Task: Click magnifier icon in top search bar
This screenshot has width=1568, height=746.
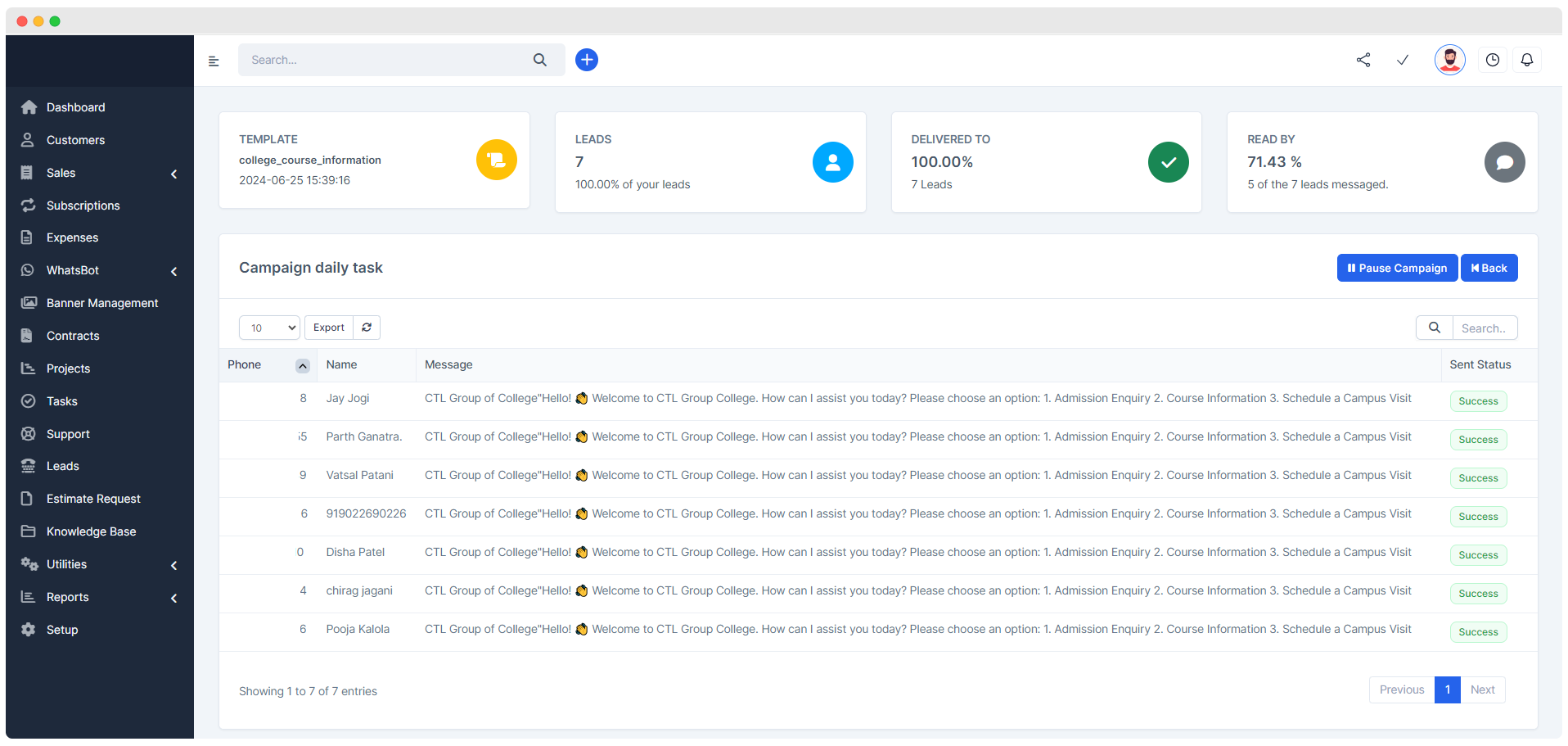Action: point(539,60)
